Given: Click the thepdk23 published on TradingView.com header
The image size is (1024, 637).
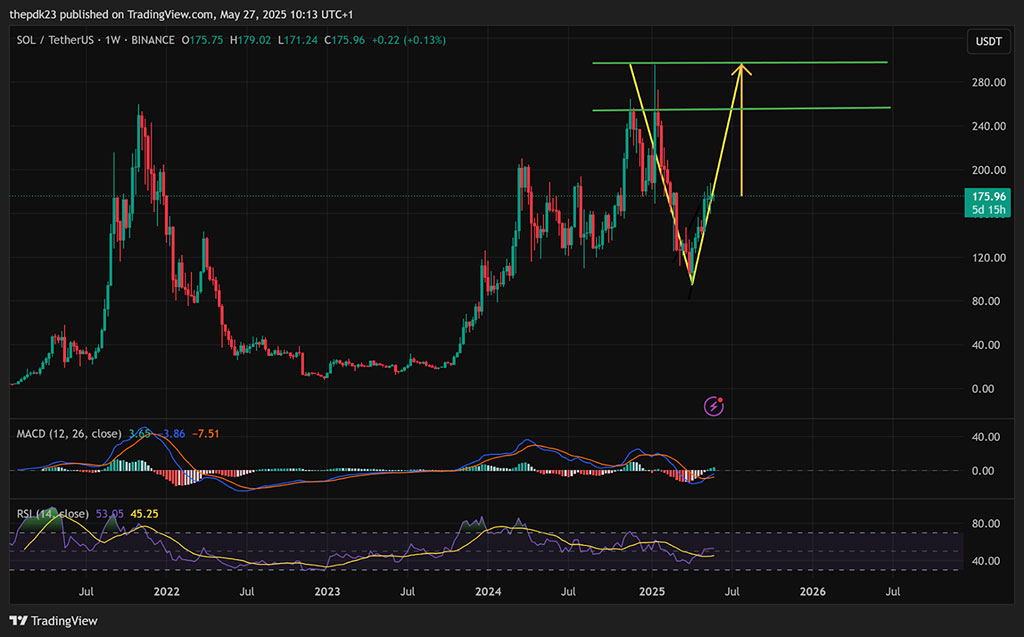Looking at the screenshot, I should tap(181, 14).
